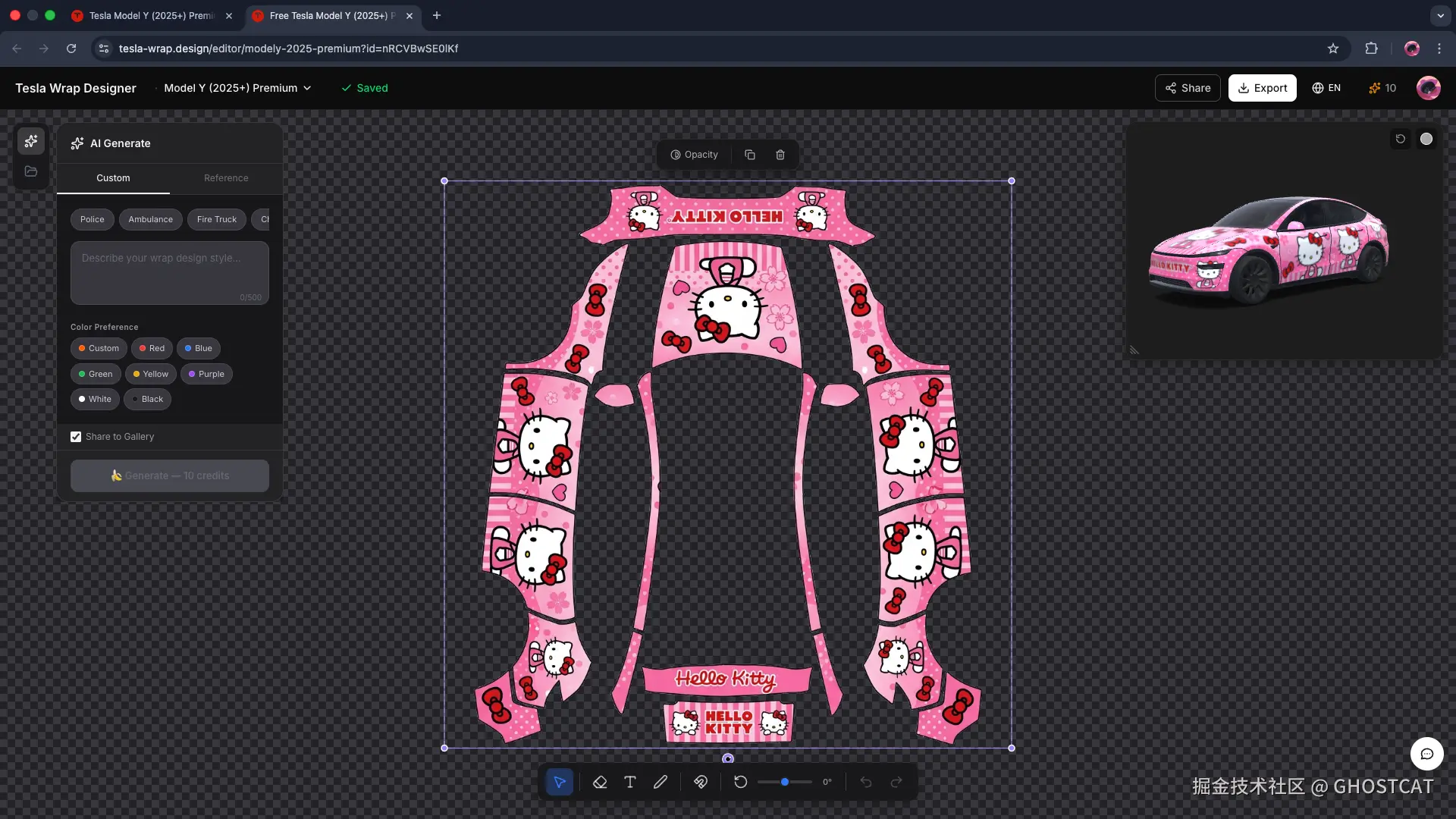The height and width of the screenshot is (819, 1456).
Task: Expand the Model Y (2025+) Premium dropdown
Action: [237, 88]
